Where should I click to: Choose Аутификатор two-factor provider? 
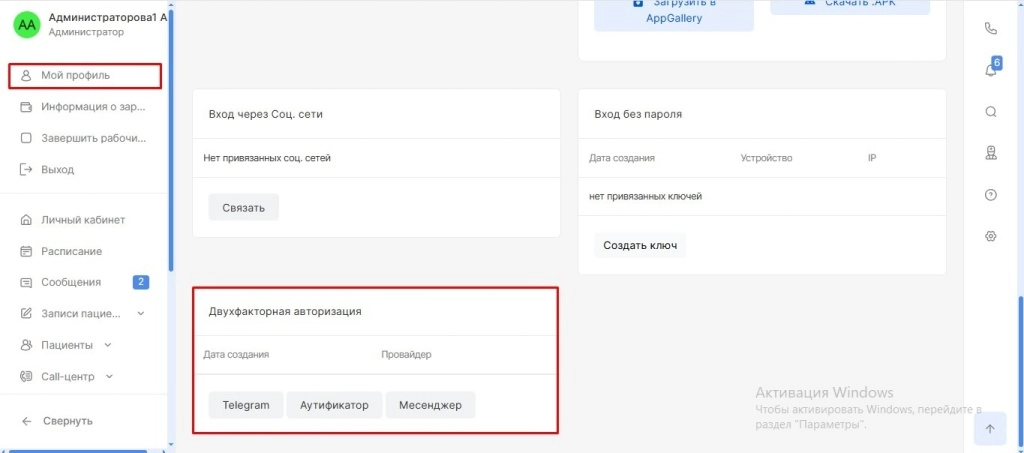tap(334, 405)
